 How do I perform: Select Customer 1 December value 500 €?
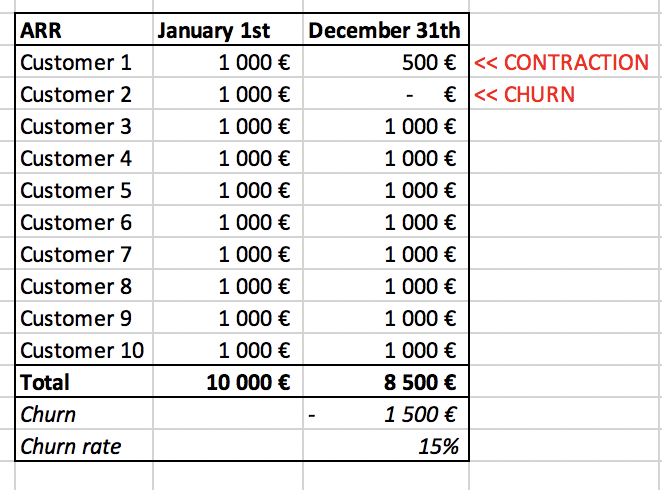[386, 62]
